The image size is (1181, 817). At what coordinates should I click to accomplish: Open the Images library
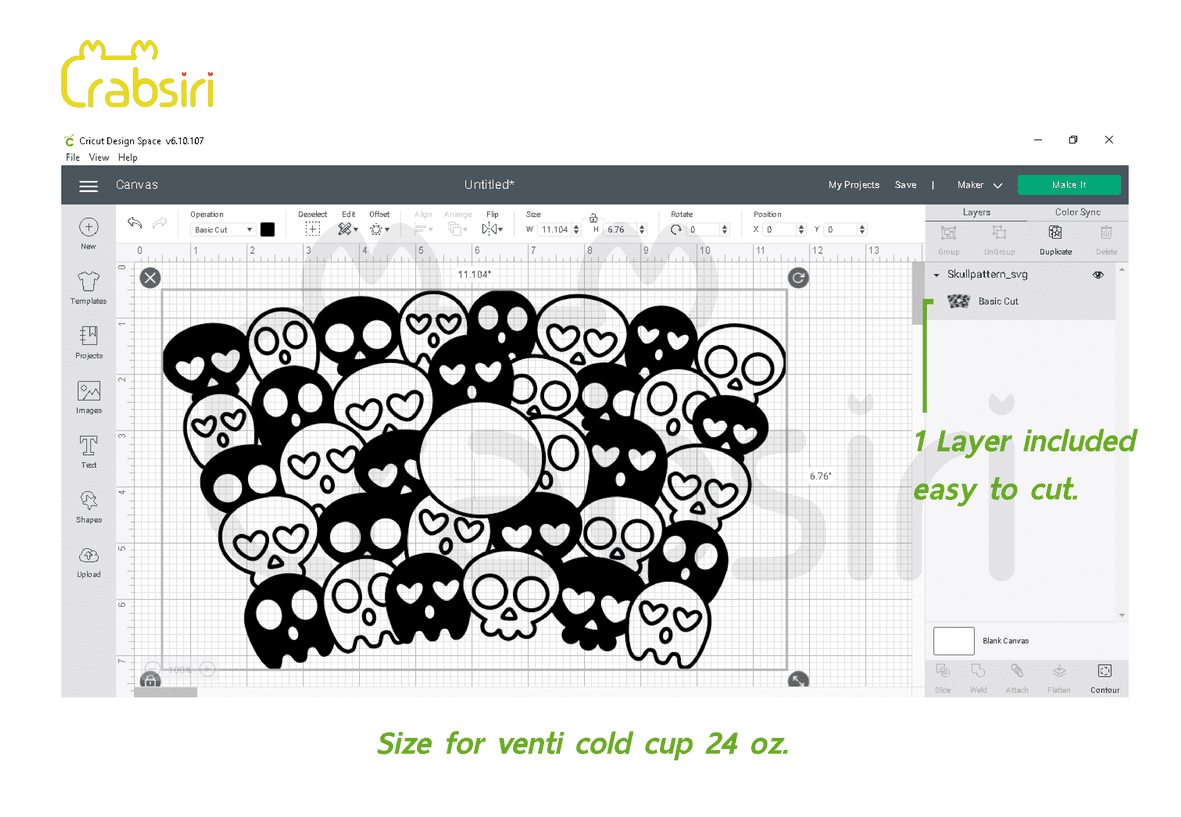(x=88, y=396)
